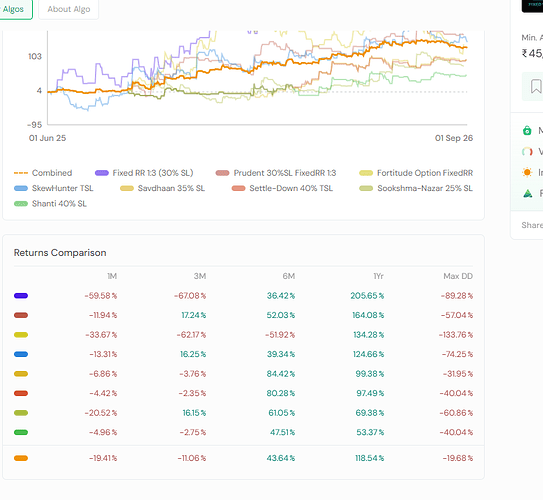Click the 164.08% one-year value
543x500 pixels.
coord(368,315)
